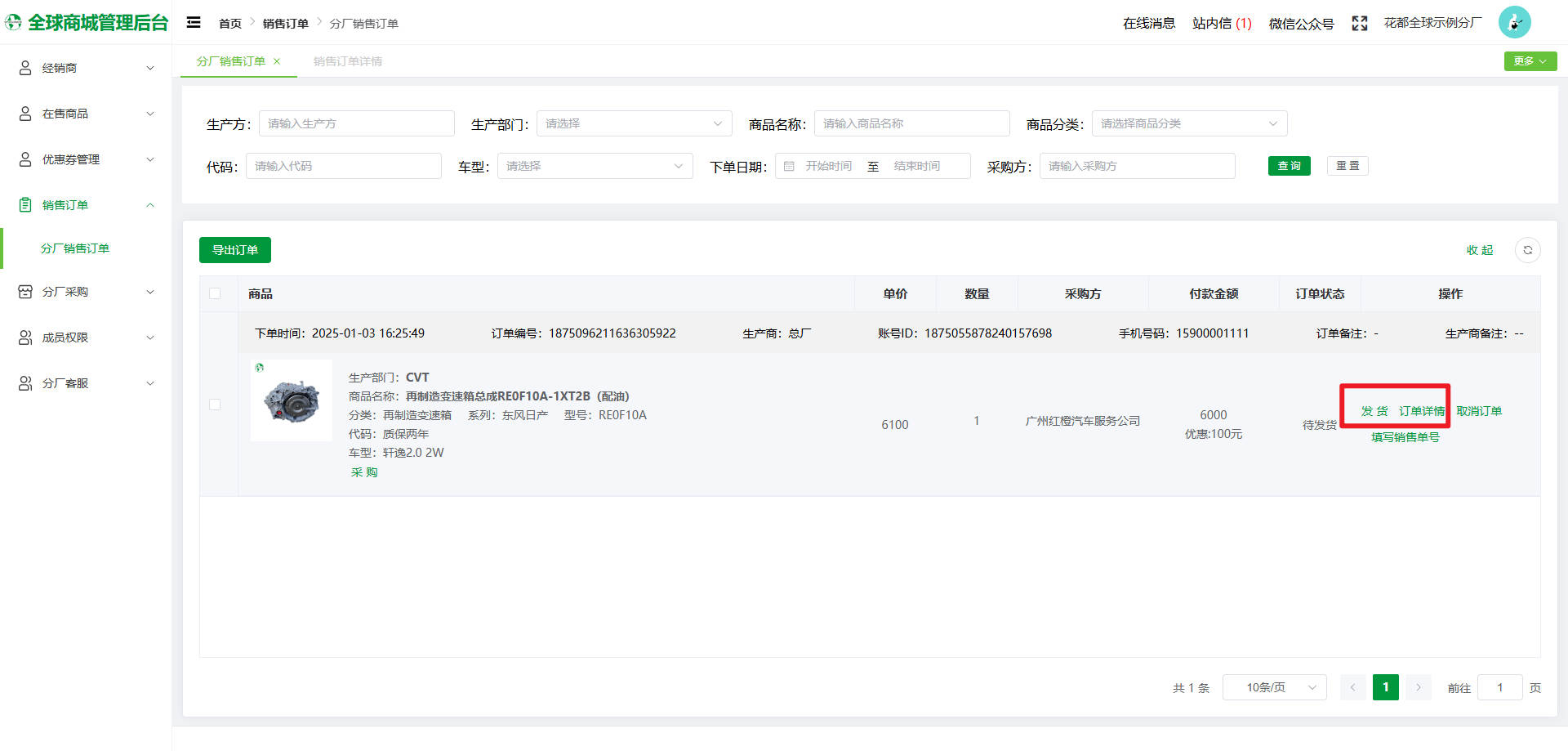Toggle fullscreen mode icon
Image resolution: width=1568 pixels, height=751 pixels.
click(1359, 24)
